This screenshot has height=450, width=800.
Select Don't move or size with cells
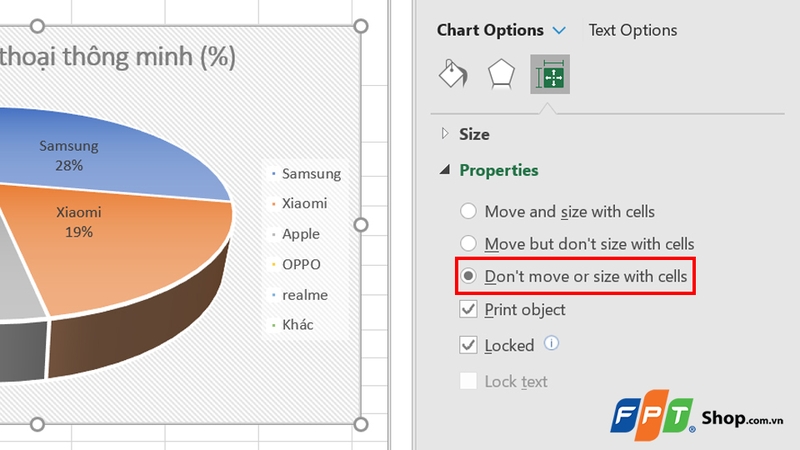pyautogui.click(x=468, y=276)
